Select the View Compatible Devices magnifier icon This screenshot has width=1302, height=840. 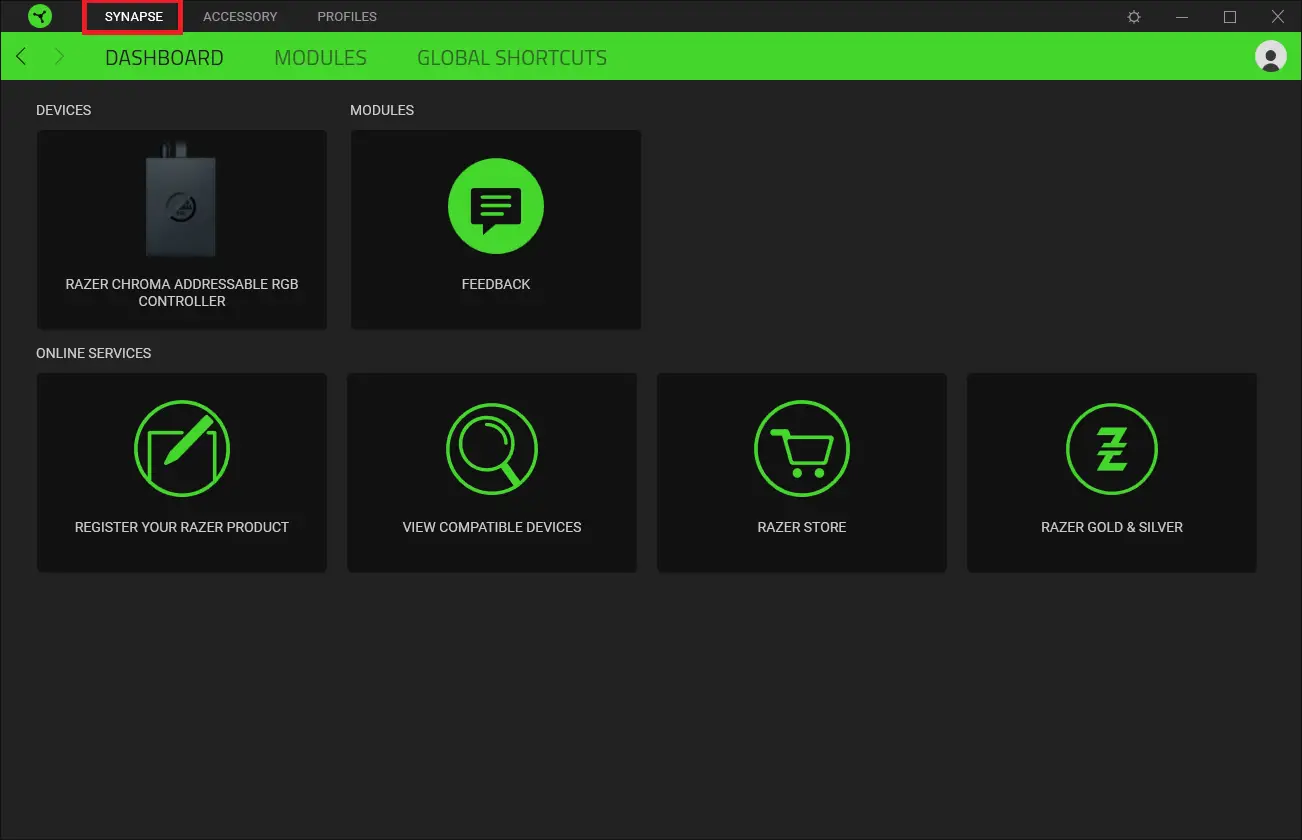(x=491, y=448)
